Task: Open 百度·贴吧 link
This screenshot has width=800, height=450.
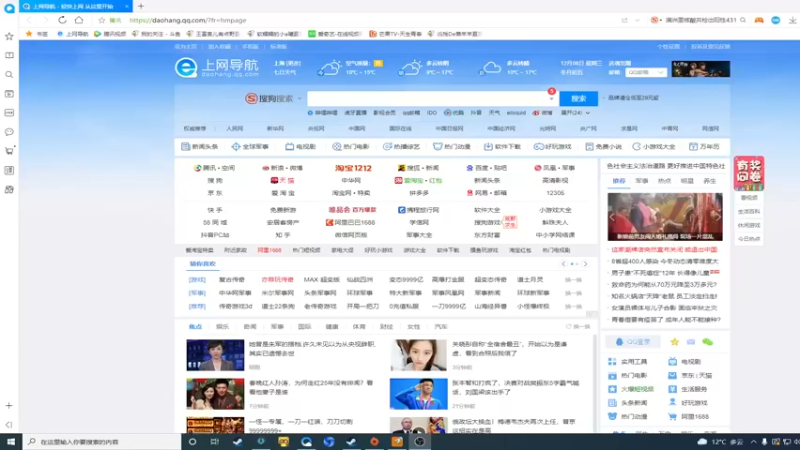Action: tap(486, 168)
